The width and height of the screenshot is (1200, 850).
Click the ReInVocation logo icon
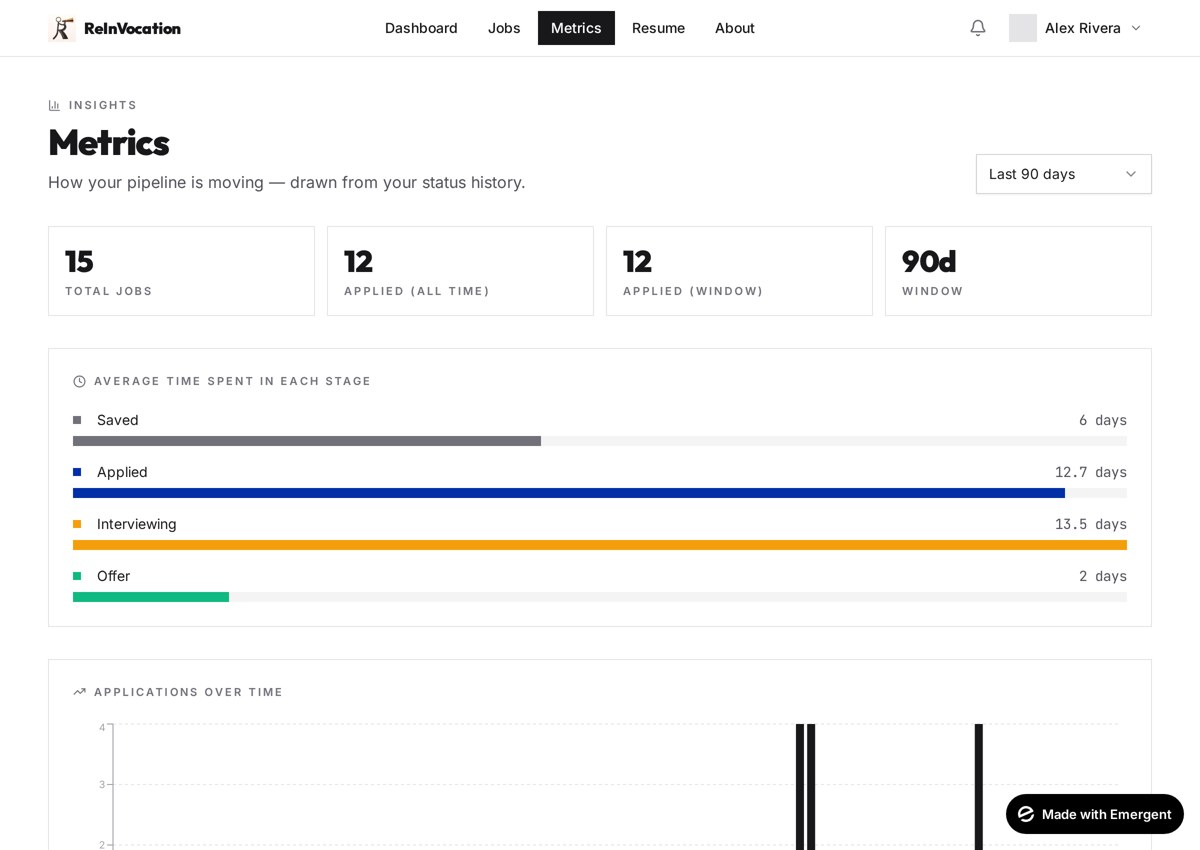click(62, 28)
